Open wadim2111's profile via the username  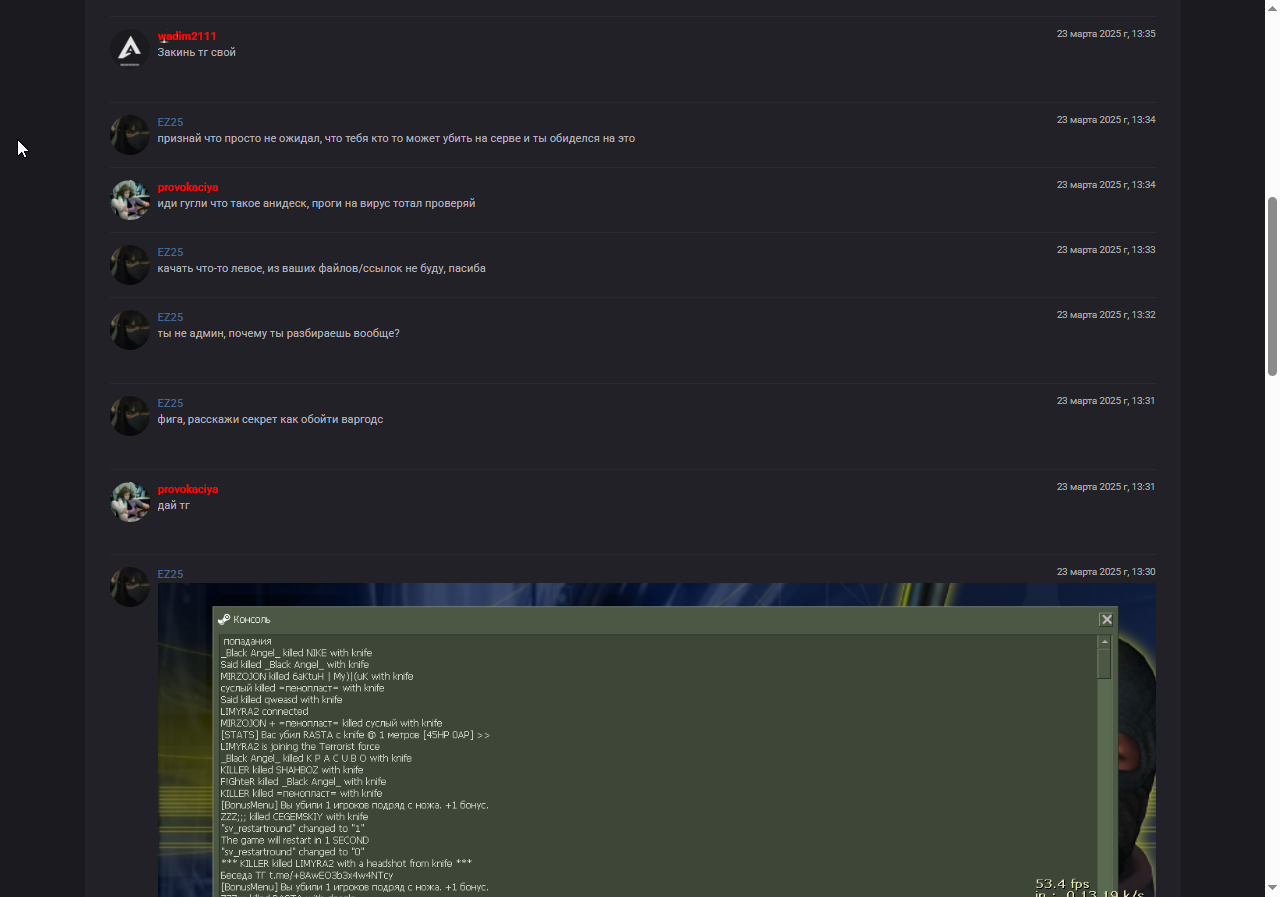click(187, 36)
